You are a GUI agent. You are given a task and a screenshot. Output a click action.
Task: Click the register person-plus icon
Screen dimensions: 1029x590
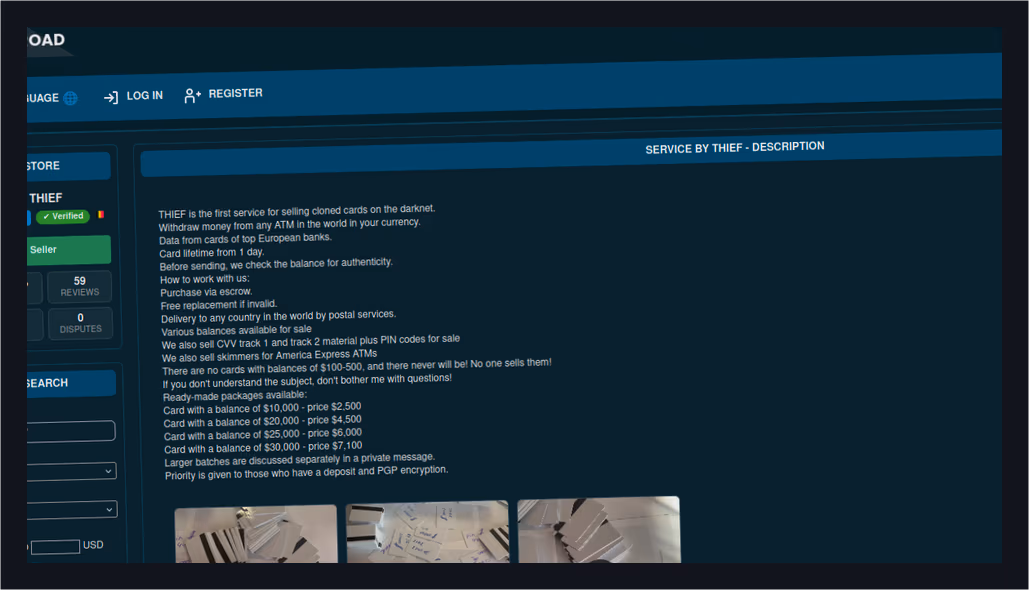tap(192, 96)
